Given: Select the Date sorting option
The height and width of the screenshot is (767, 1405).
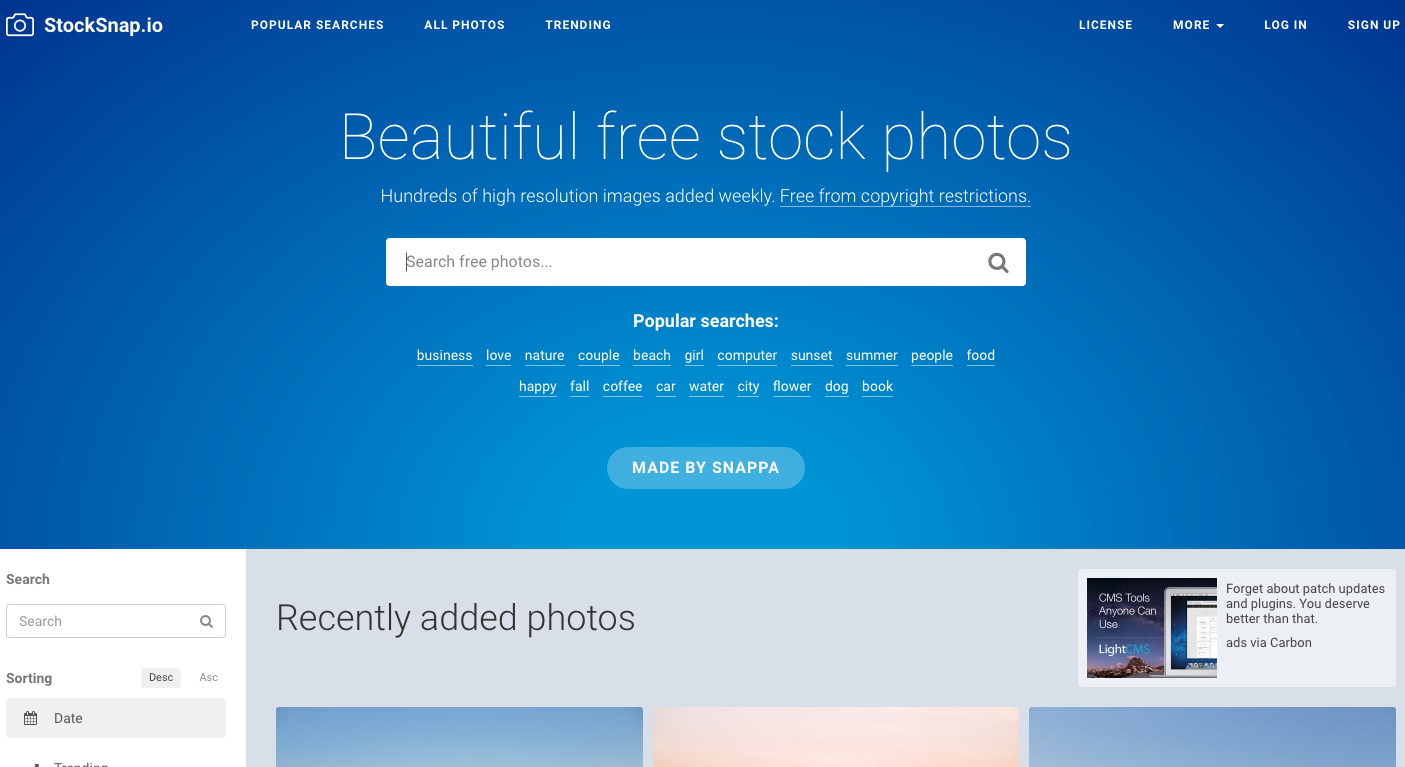Looking at the screenshot, I should click(x=116, y=718).
